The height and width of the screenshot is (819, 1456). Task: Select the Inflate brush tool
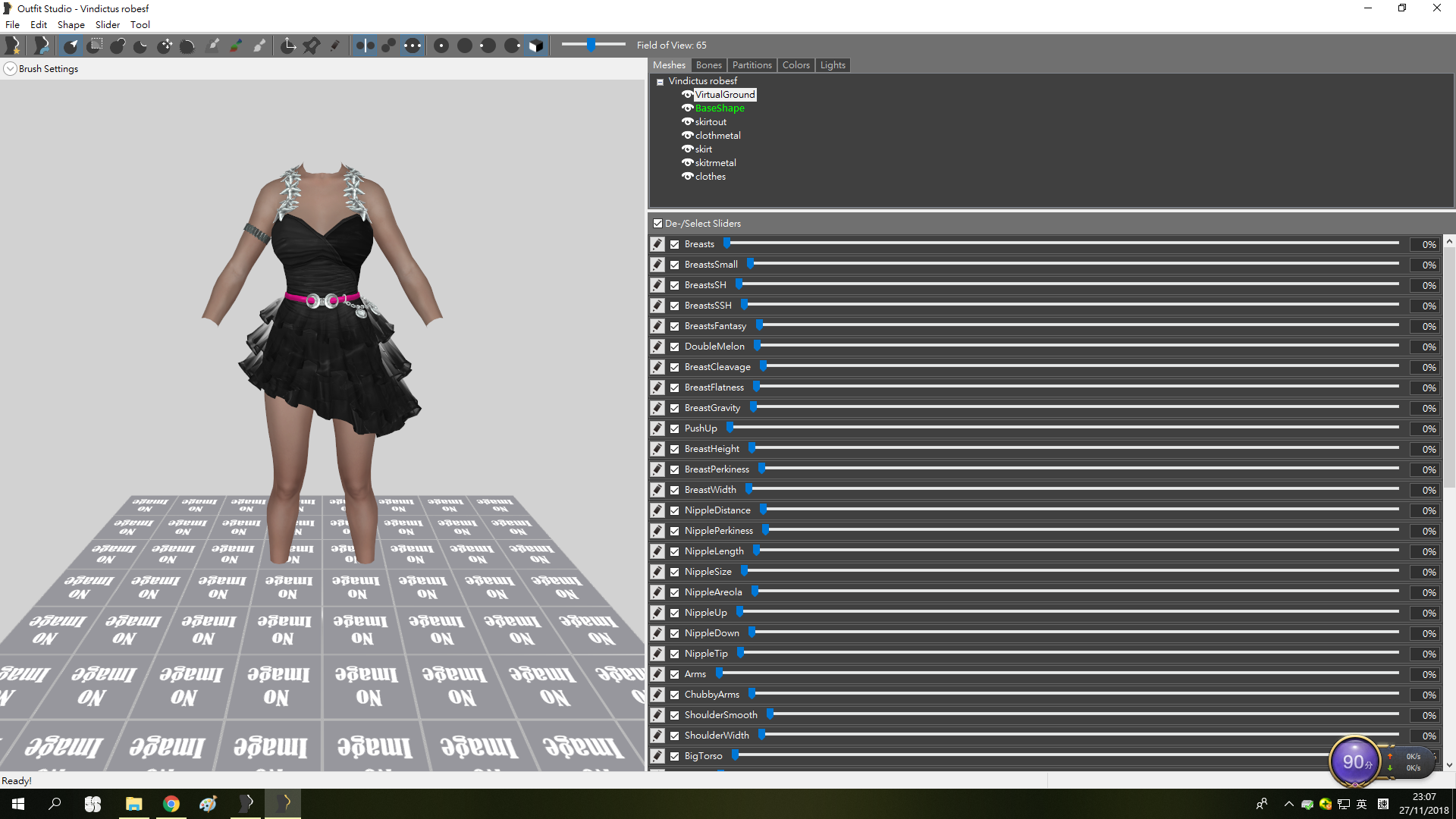(x=118, y=45)
